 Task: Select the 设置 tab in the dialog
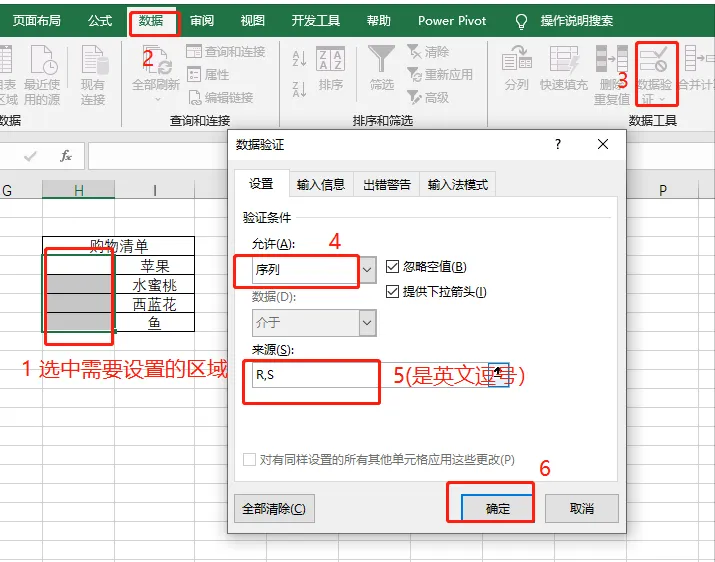point(261,184)
